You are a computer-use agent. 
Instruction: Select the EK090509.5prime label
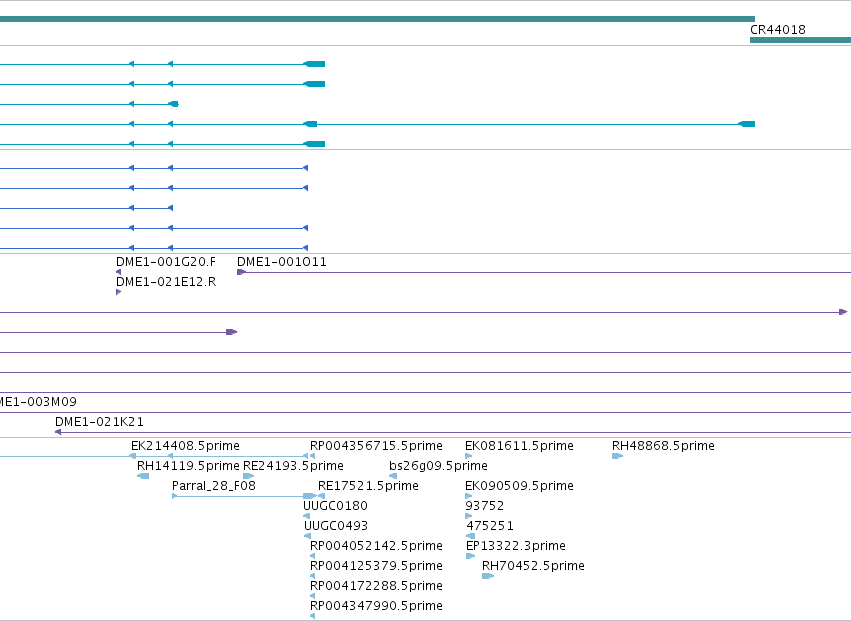click(519, 486)
